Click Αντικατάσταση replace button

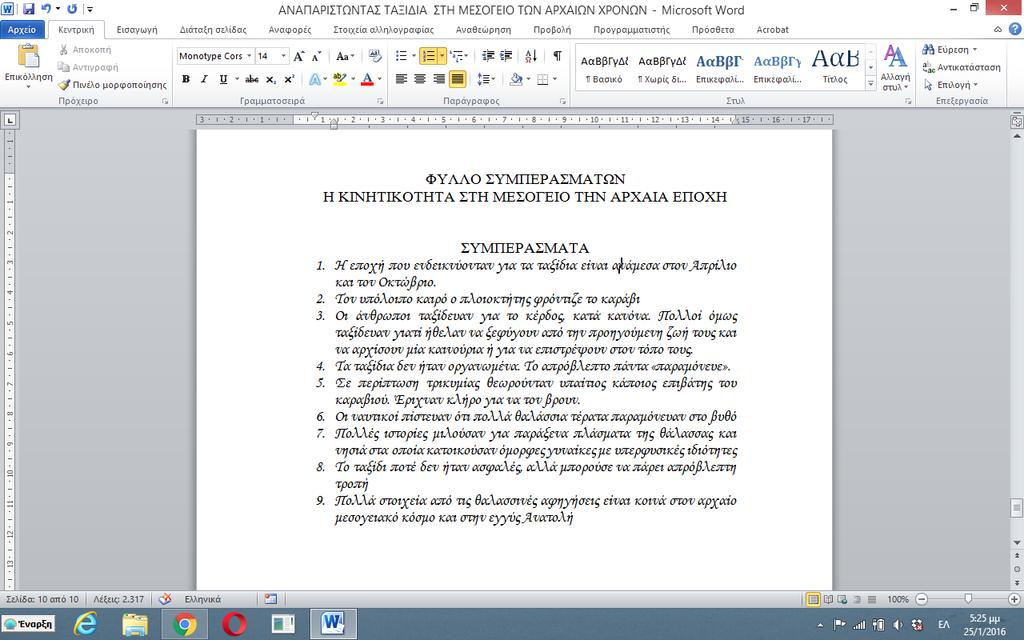pyautogui.click(x=961, y=67)
